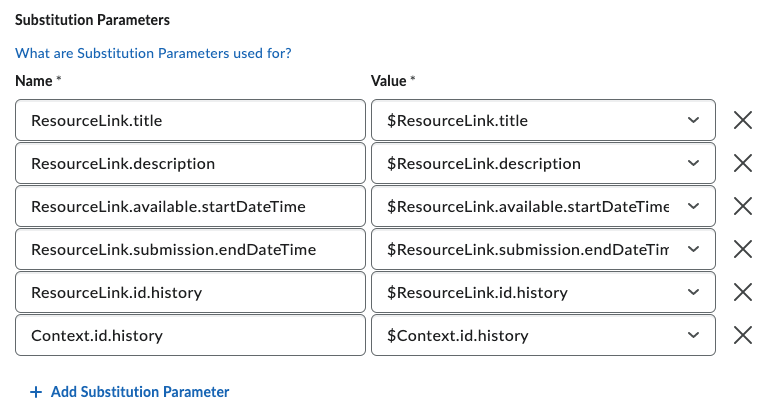Open the $ResourceLink.id.history value dropdown

coord(543,292)
